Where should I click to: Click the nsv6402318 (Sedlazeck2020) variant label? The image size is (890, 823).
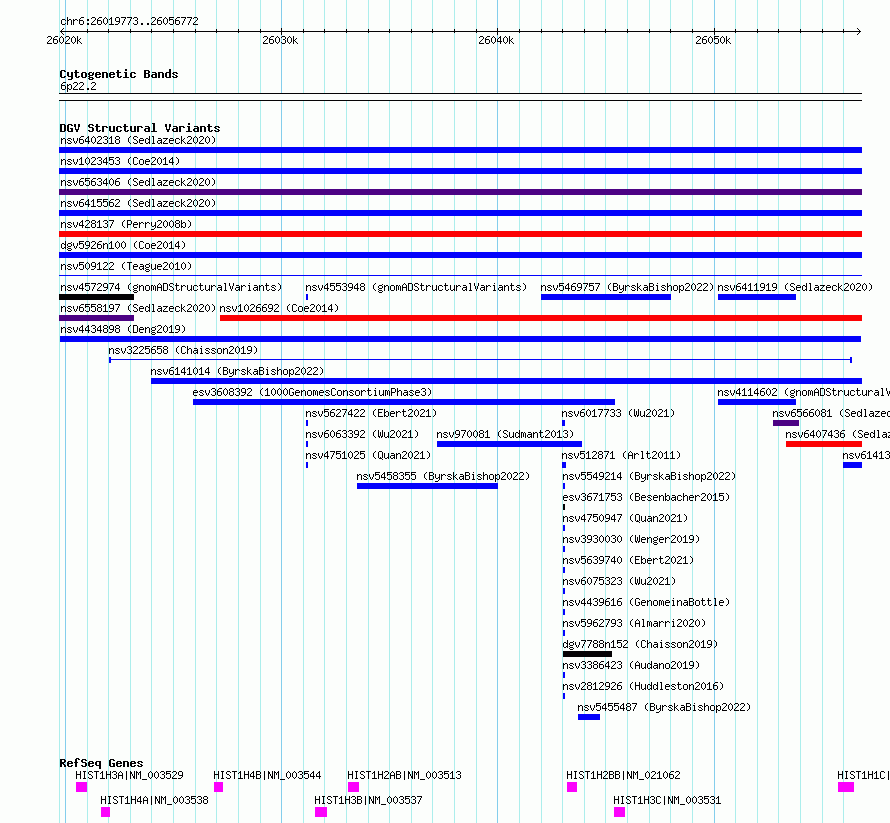138,140
